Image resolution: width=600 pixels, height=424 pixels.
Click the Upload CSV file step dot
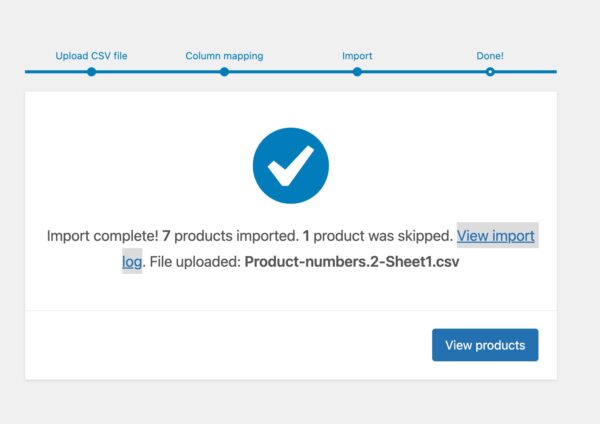click(x=91, y=72)
